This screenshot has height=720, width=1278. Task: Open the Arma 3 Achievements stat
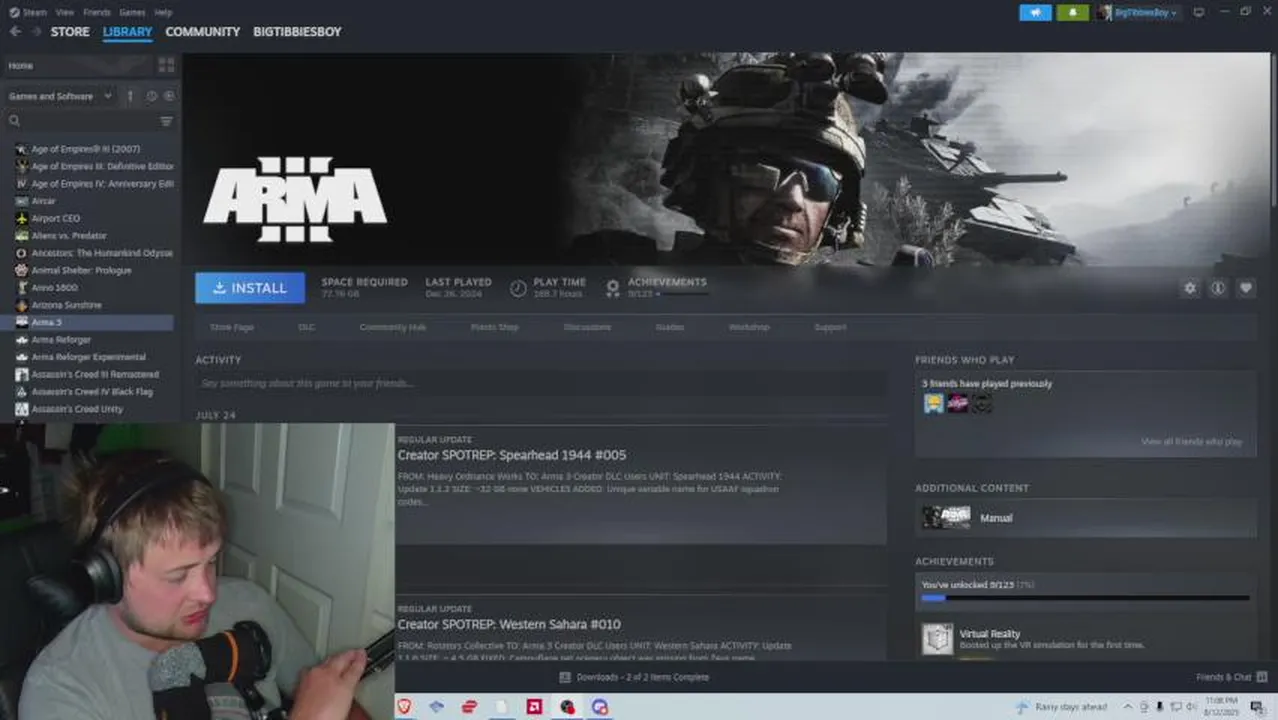click(656, 288)
